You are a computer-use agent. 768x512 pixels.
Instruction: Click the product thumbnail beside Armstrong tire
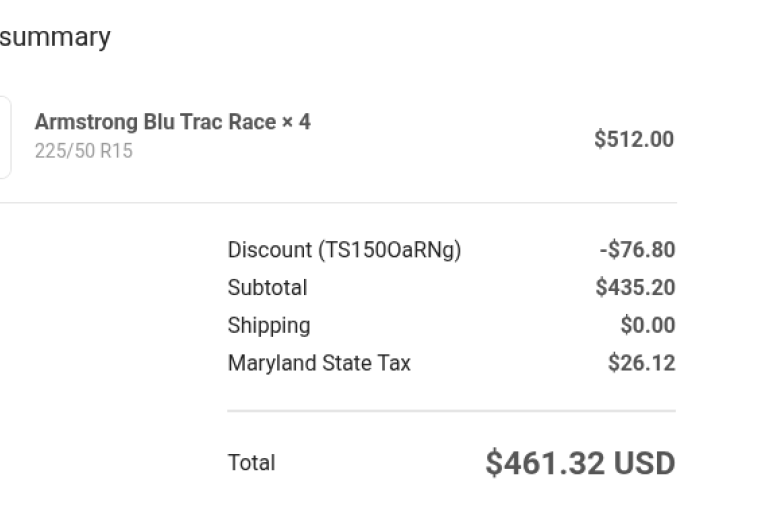pos(5,137)
